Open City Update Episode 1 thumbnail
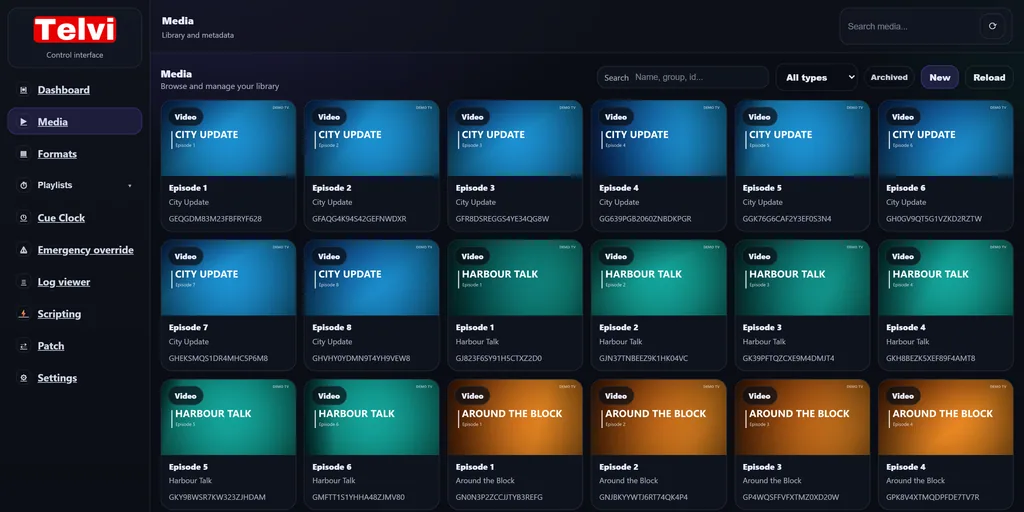Image resolution: width=1024 pixels, height=512 pixels. point(228,138)
